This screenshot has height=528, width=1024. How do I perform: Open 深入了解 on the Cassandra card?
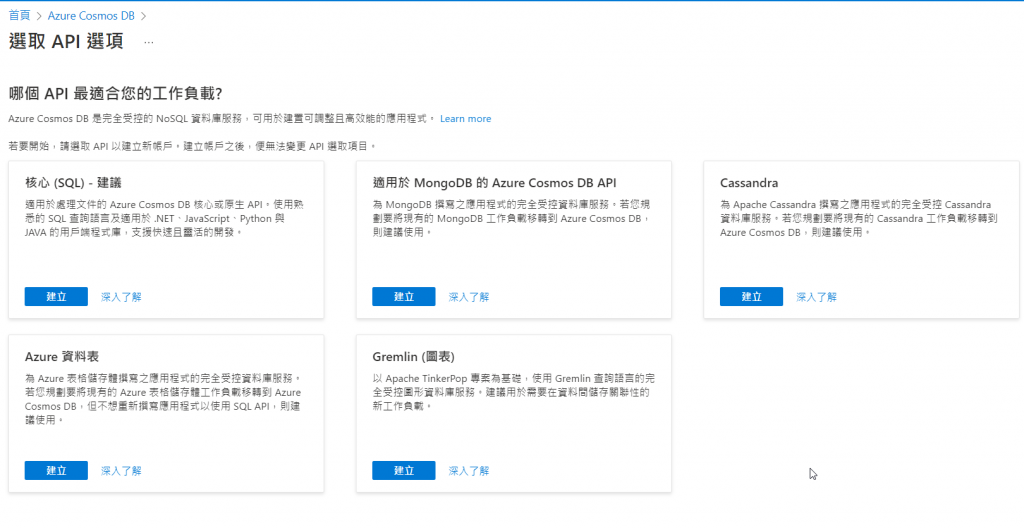816,297
